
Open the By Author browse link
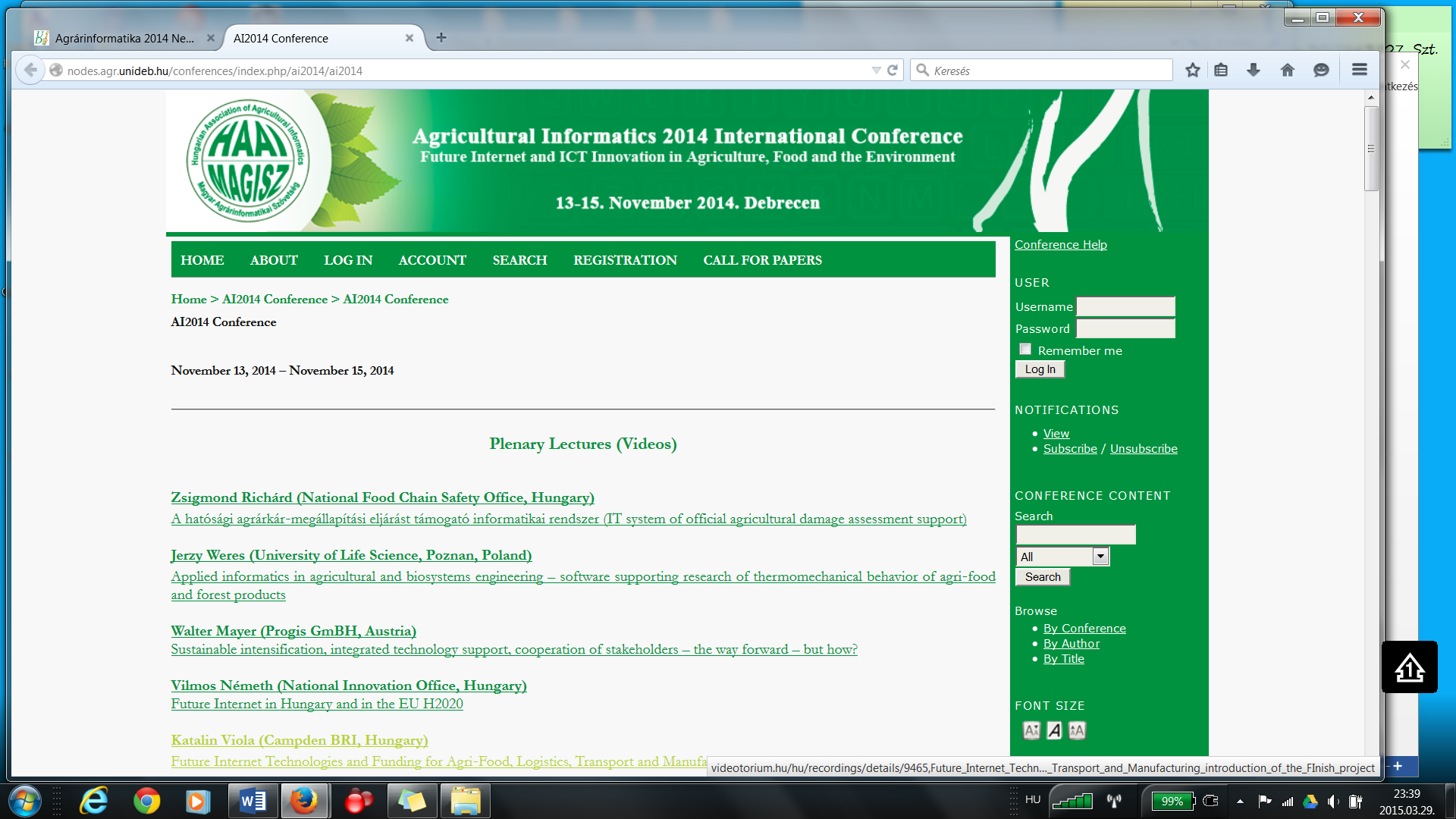[x=1071, y=644]
